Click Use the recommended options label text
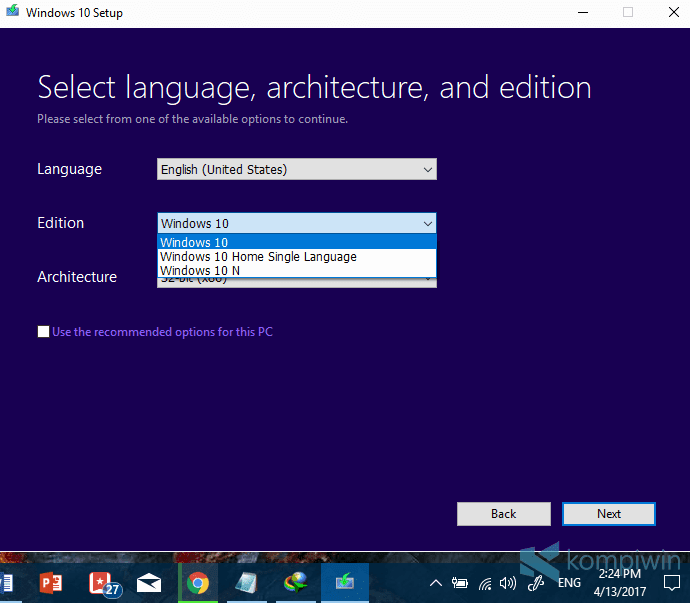This screenshot has height=603, width=690. (x=162, y=331)
